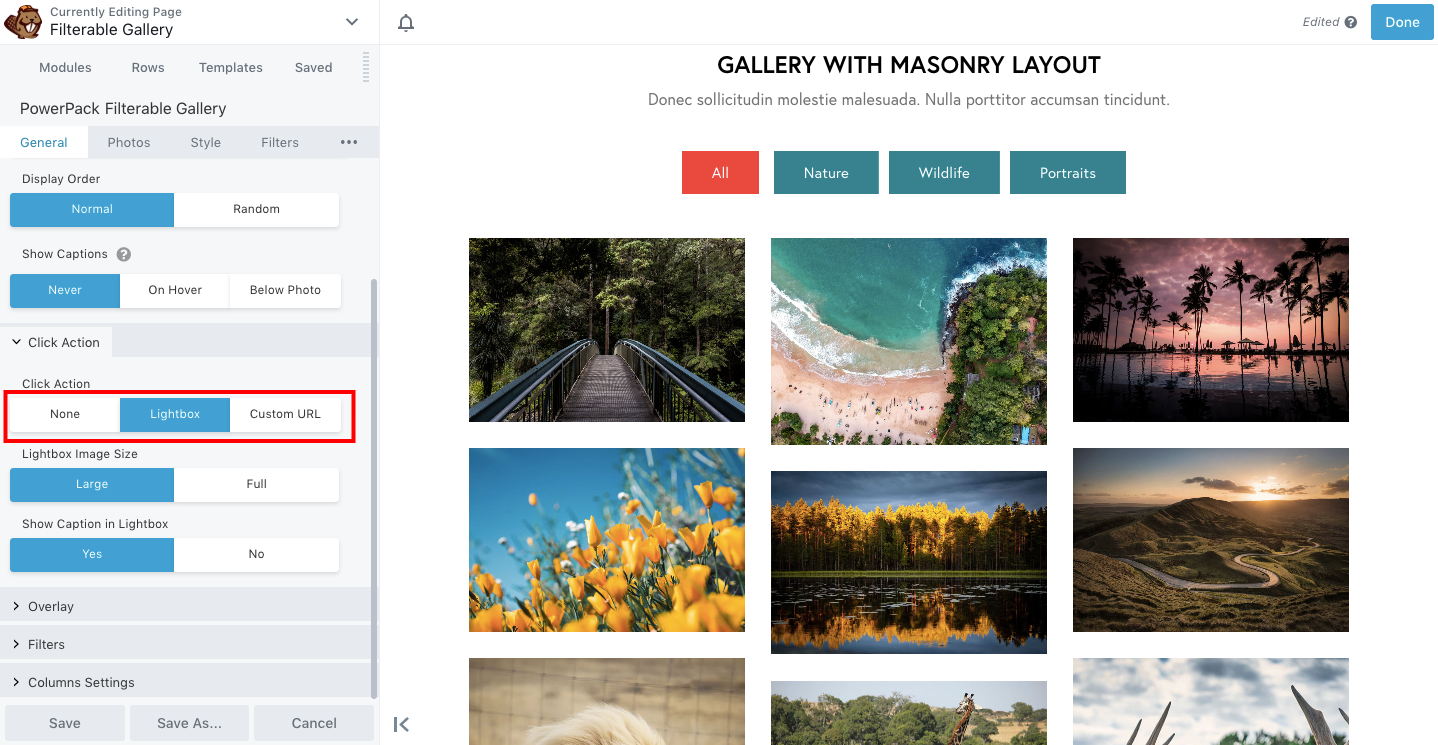This screenshot has width=1438, height=745.
Task: Click the Show Captions help icon
Action: coord(123,254)
